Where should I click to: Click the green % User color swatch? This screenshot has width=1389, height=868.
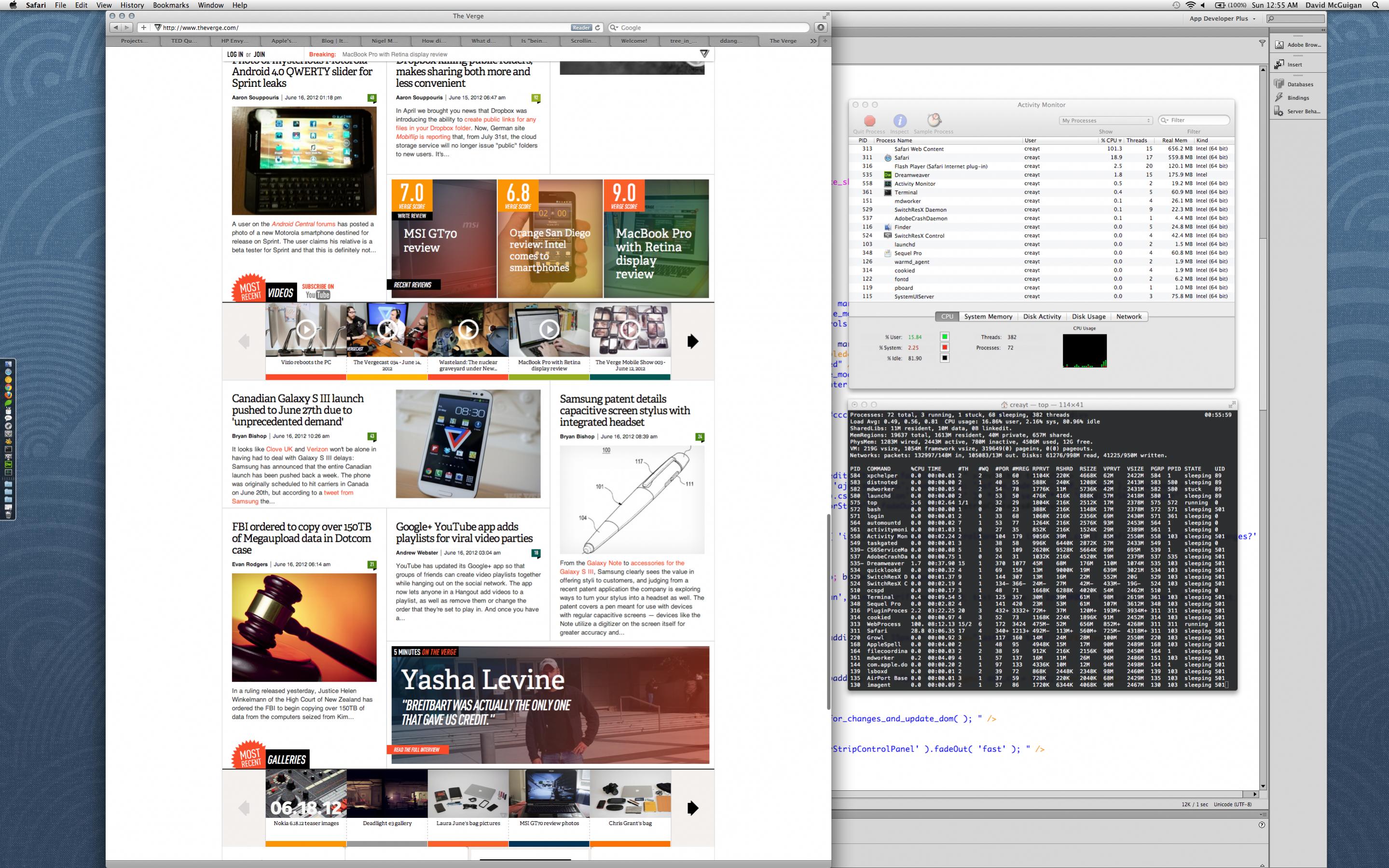pos(944,337)
